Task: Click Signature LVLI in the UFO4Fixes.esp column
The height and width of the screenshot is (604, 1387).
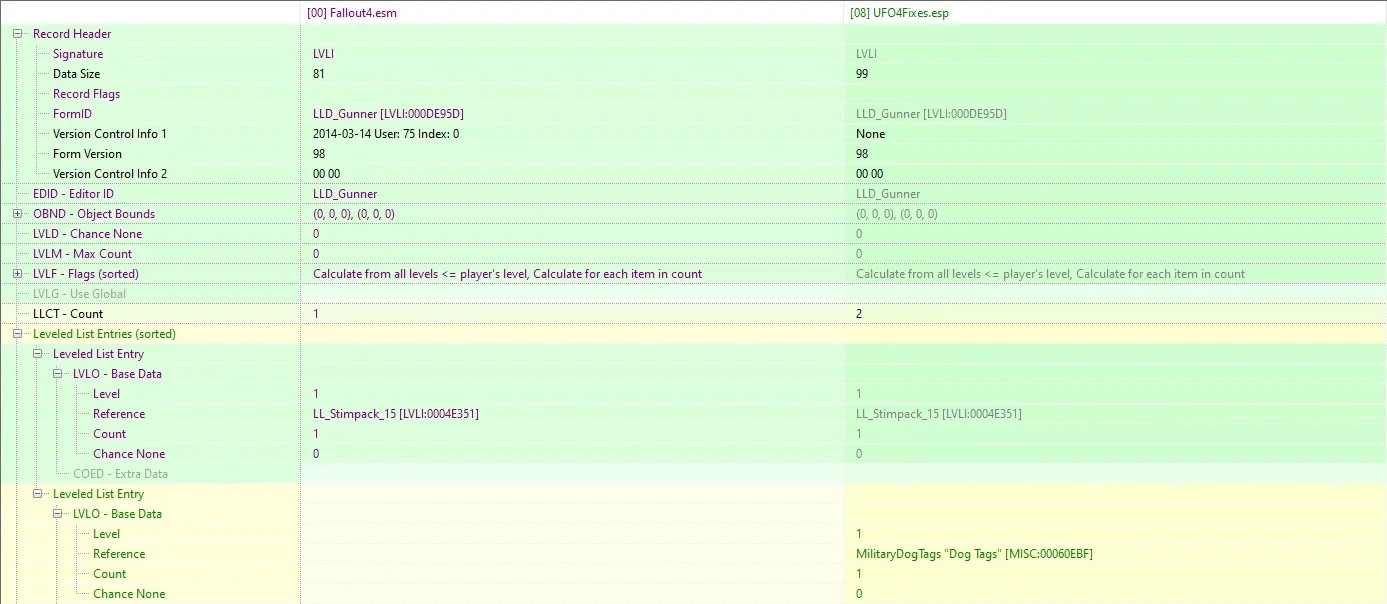Action: click(866, 54)
